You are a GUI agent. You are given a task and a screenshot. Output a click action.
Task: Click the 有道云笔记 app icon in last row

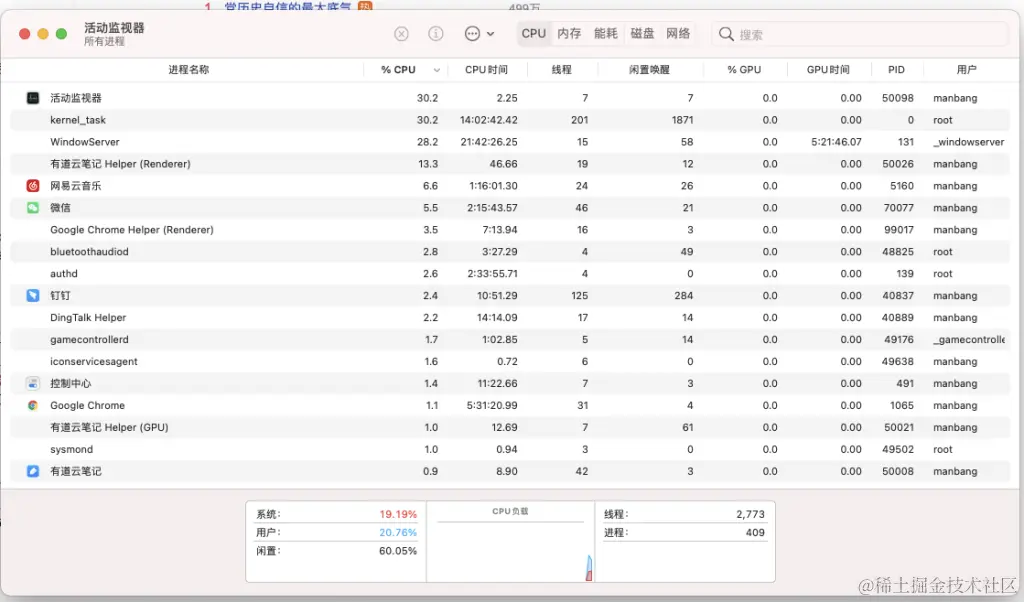tap(33, 471)
